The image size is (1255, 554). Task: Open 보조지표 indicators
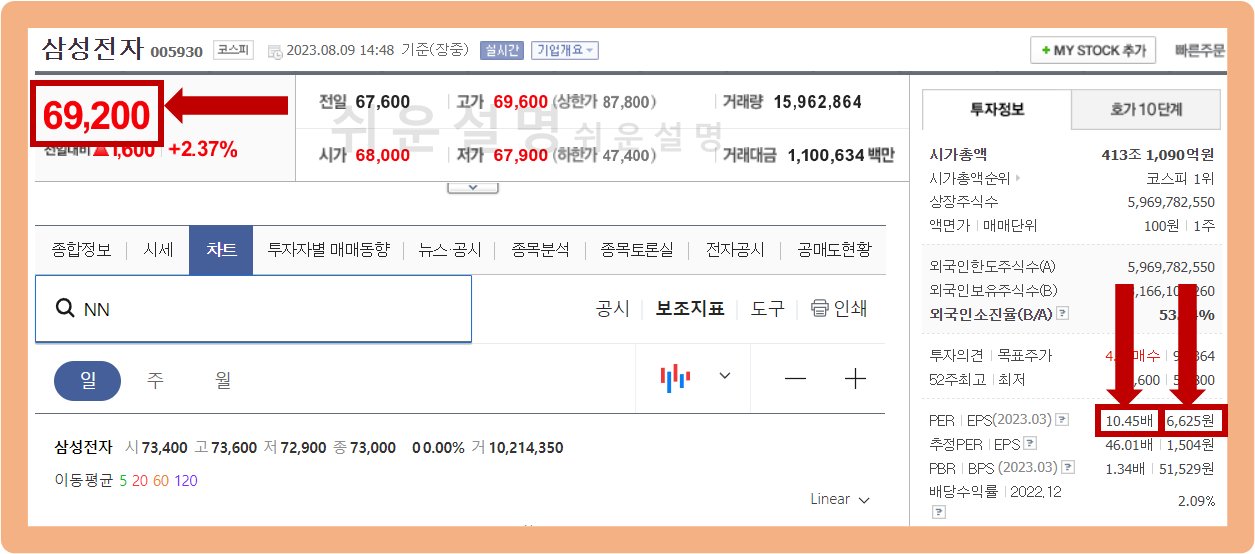pyautogui.click(x=690, y=309)
